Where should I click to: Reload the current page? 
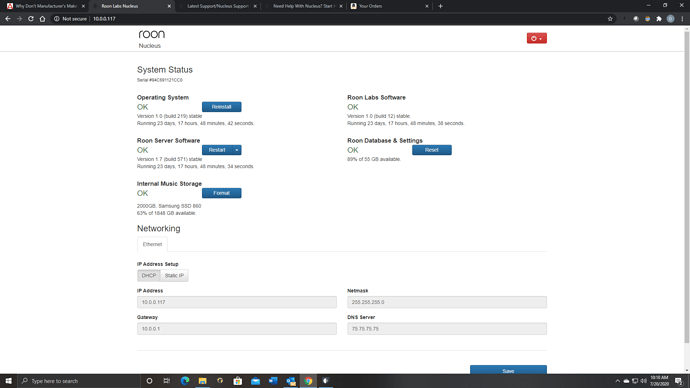point(31,19)
